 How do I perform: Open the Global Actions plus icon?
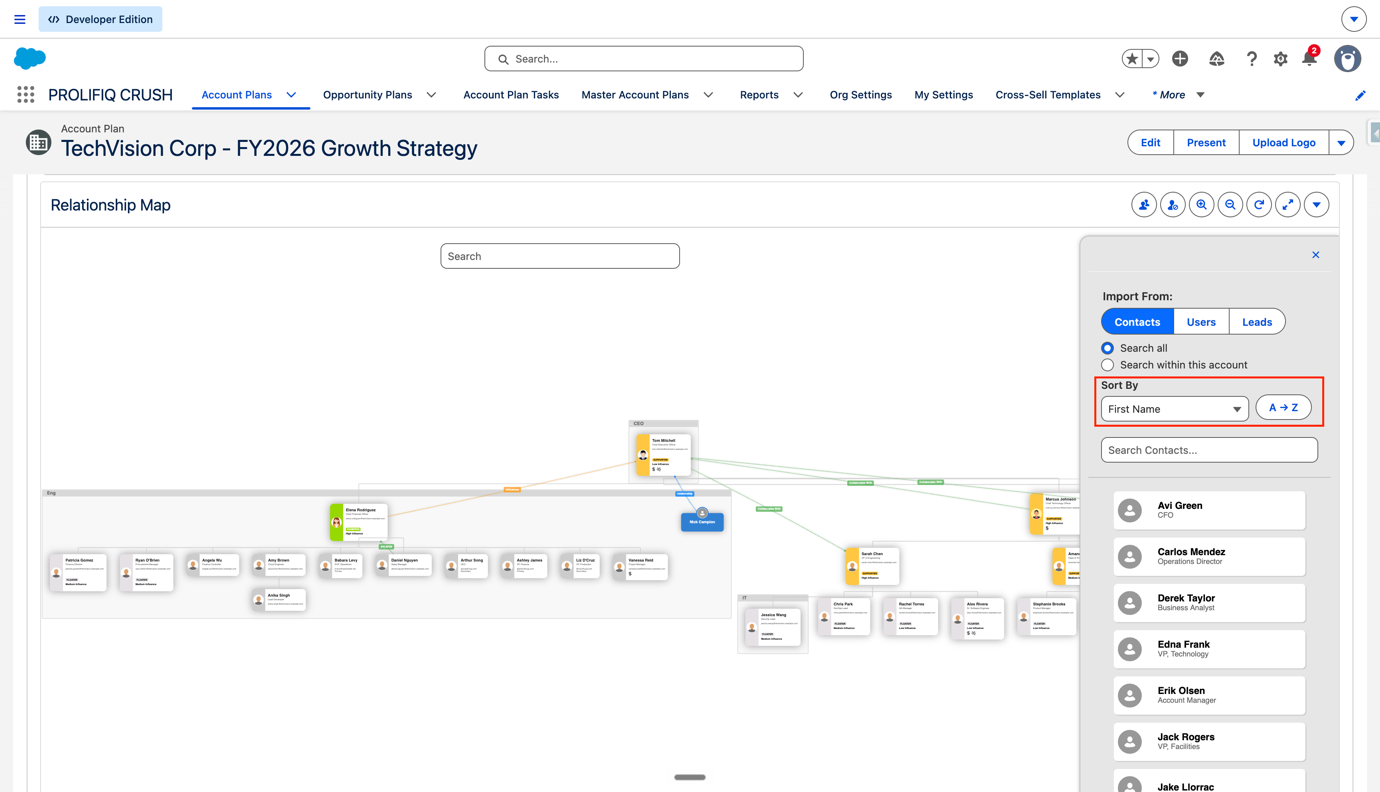(x=1180, y=59)
